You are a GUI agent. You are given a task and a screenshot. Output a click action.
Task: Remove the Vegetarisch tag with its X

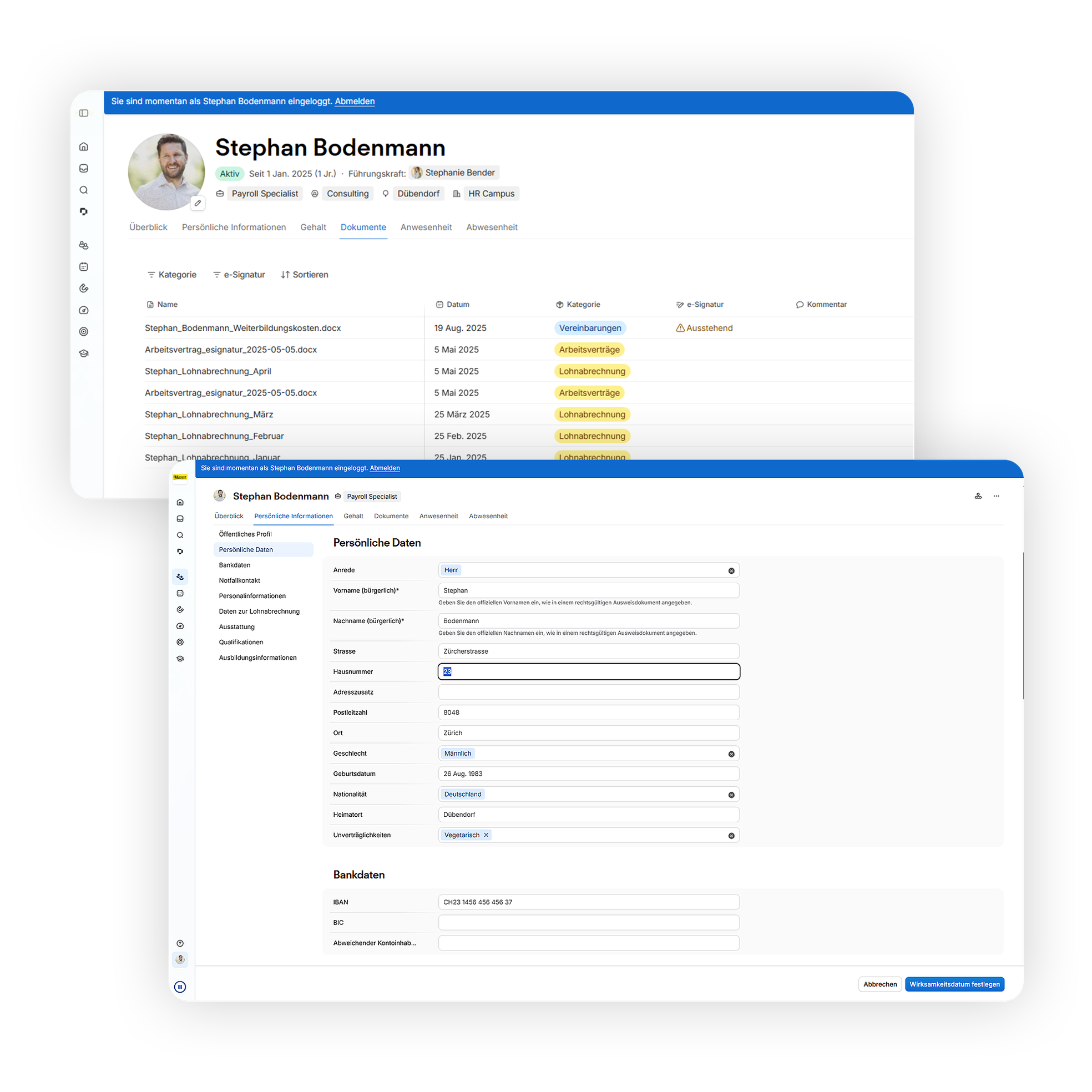(x=486, y=835)
